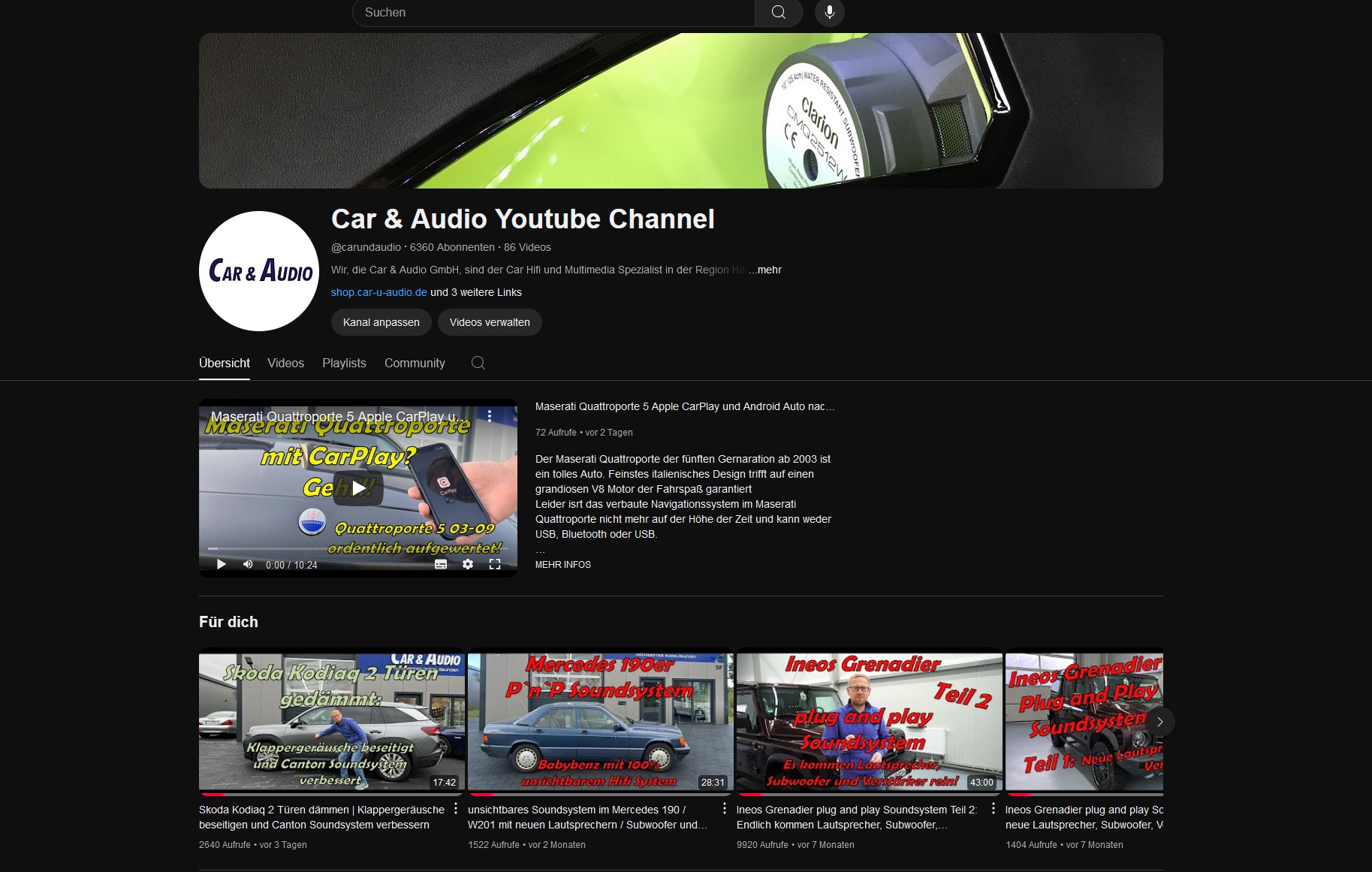The height and width of the screenshot is (872, 1372).
Task: Click the search magnifier button
Action: [x=778, y=13]
